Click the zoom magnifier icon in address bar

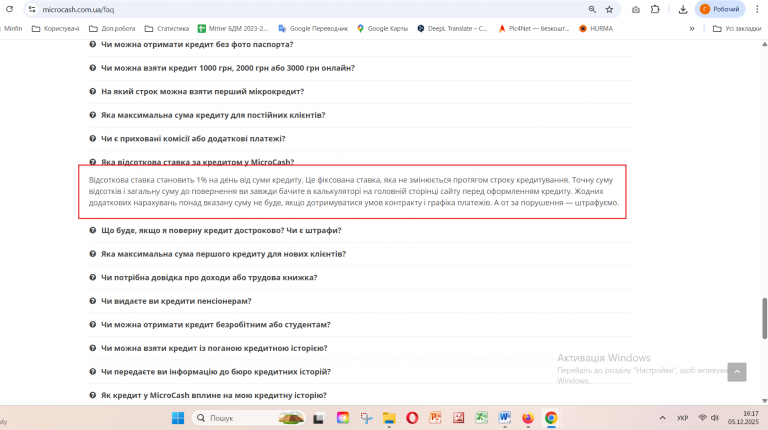click(592, 9)
